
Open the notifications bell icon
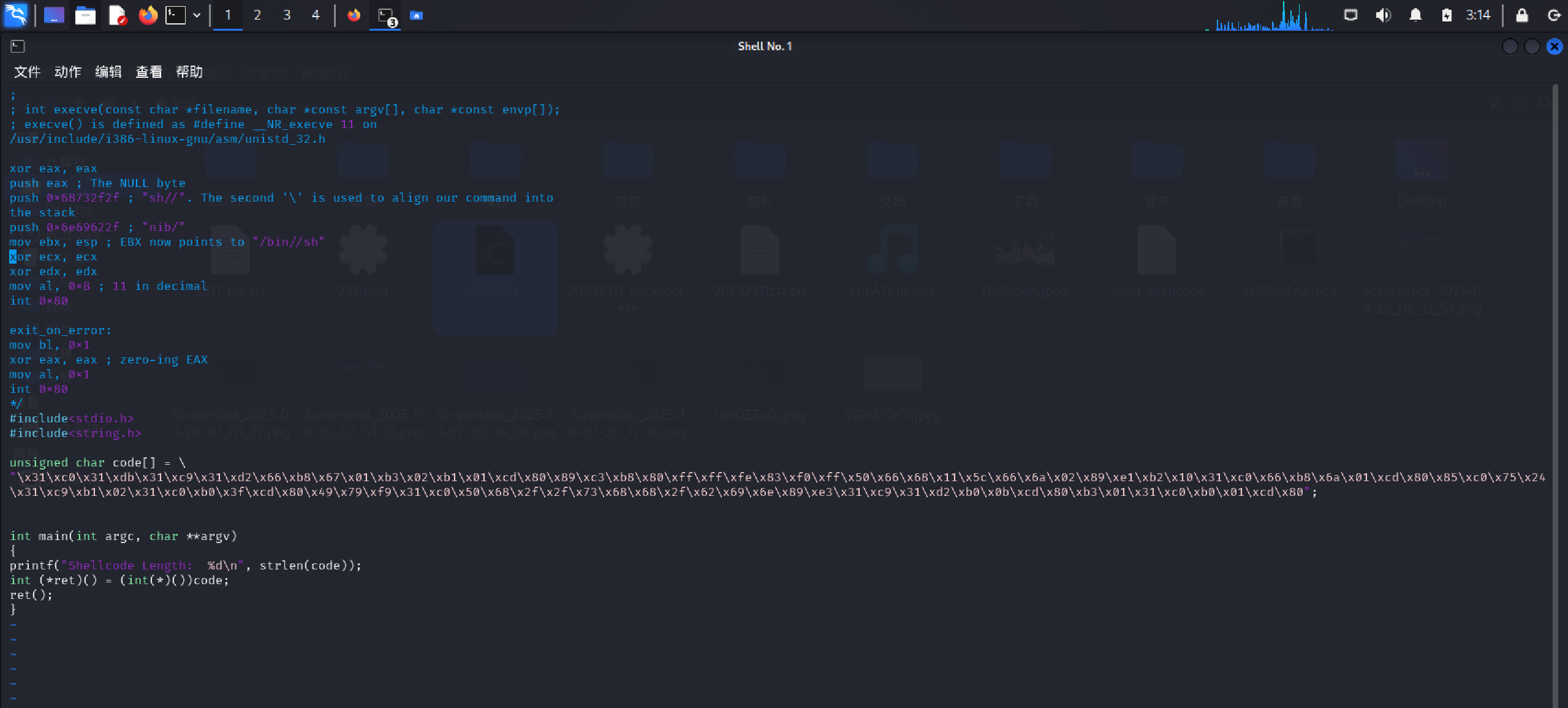1415,15
